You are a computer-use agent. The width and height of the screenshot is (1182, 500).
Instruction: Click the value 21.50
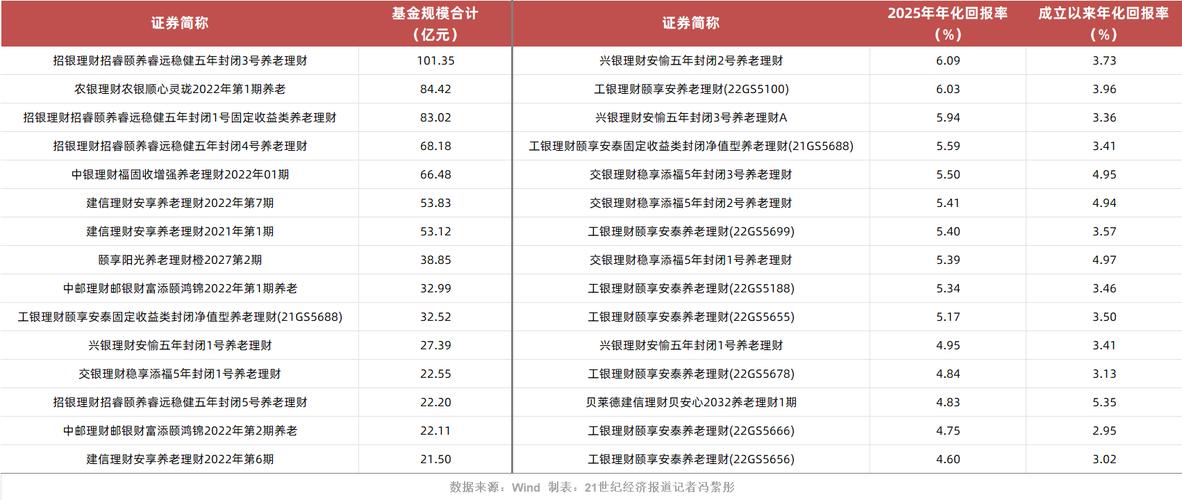[x=435, y=459]
